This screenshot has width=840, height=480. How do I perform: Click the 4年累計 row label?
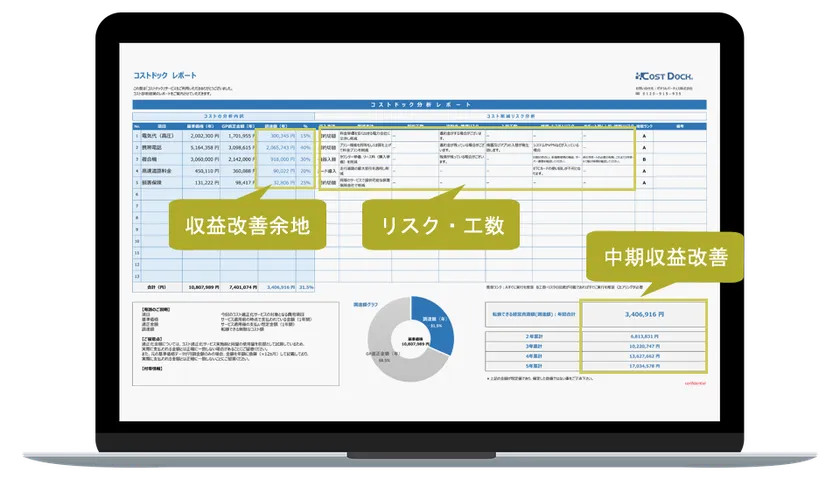point(533,356)
